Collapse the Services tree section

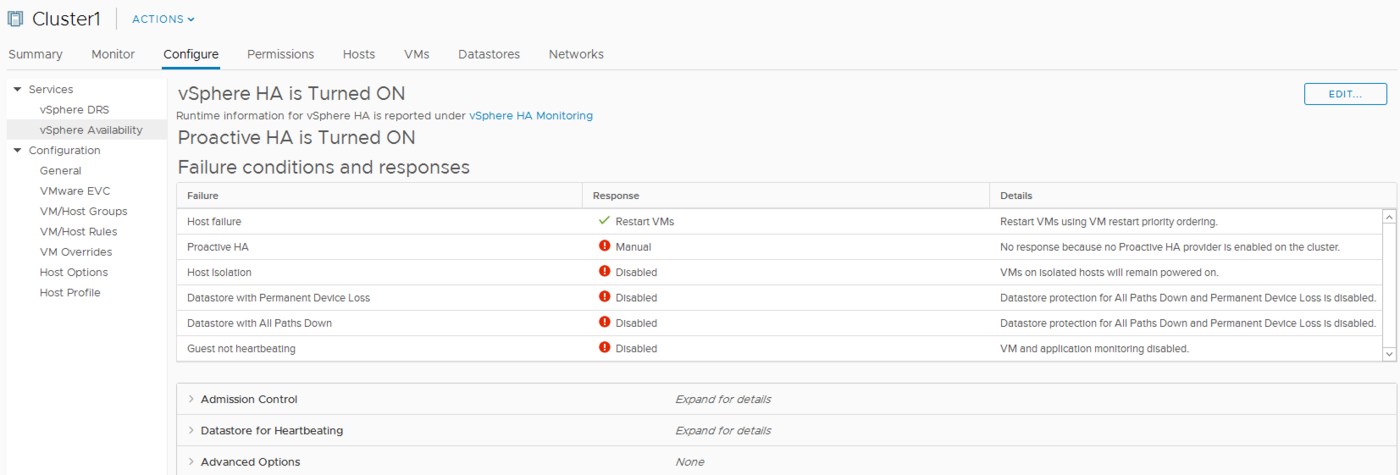(x=17, y=90)
